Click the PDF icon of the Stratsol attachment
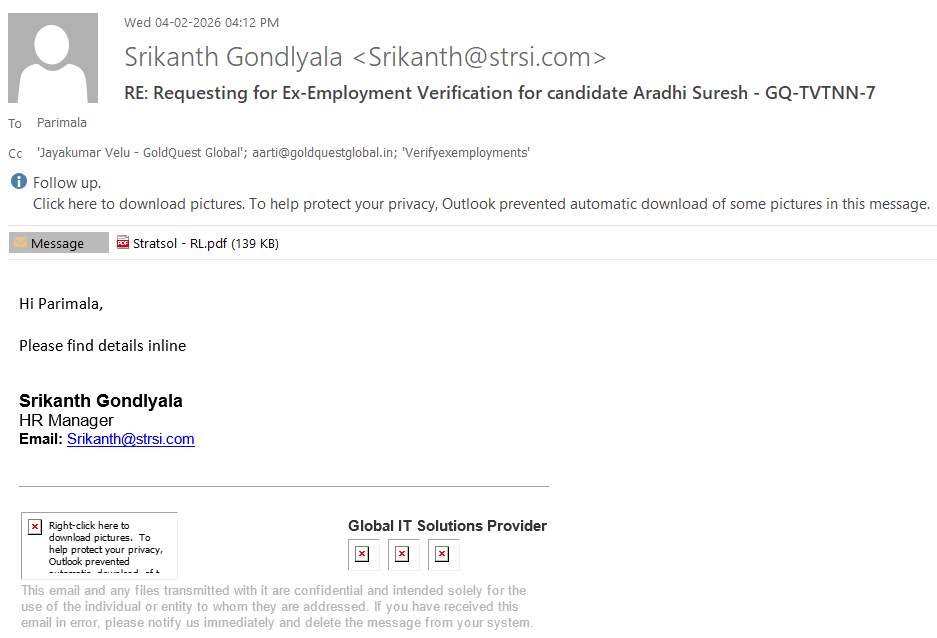The width and height of the screenshot is (937, 638). (123, 243)
